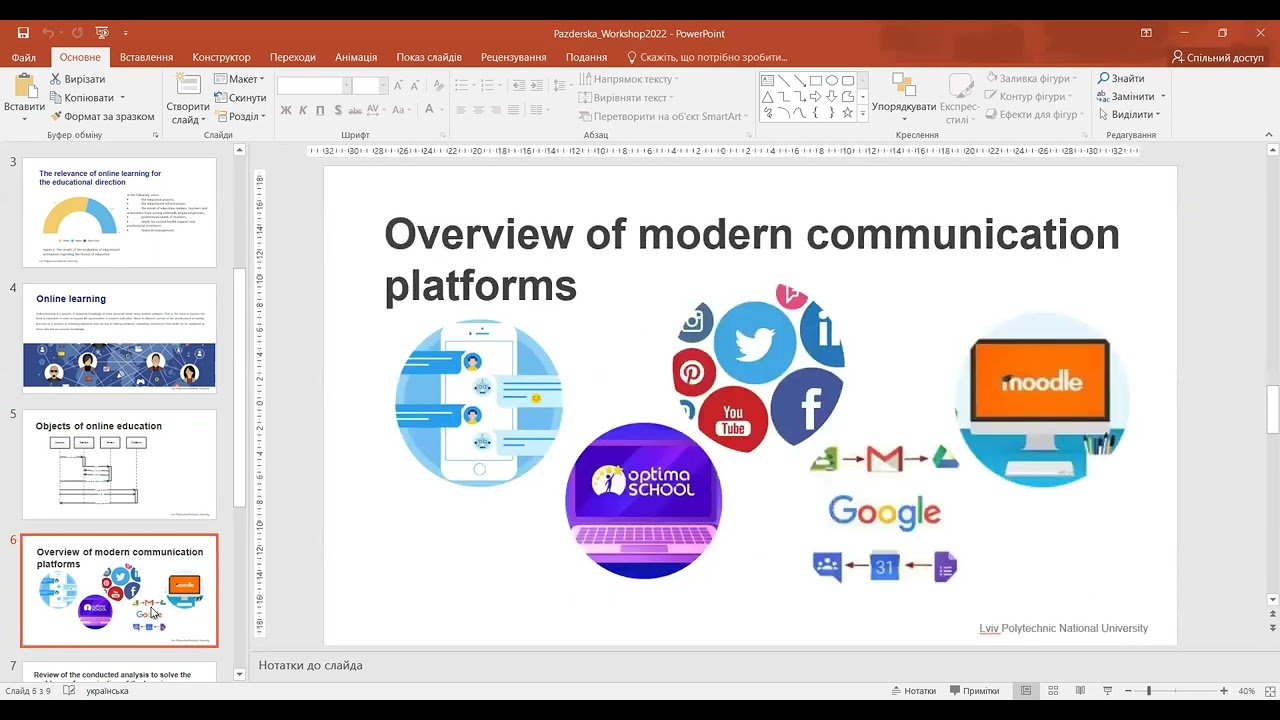Pick the triangle shape in shapes gallery
Image resolution: width=1280 pixels, height=720 pixels.
(768, 97)
